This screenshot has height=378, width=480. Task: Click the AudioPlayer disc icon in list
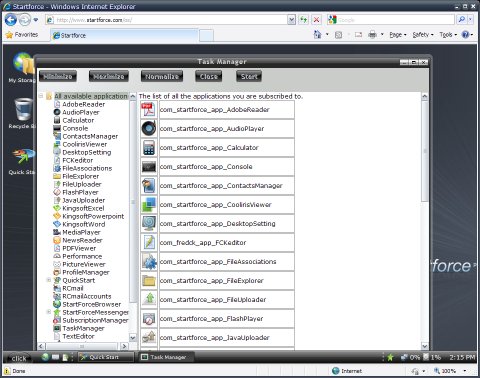pos(148,129)
